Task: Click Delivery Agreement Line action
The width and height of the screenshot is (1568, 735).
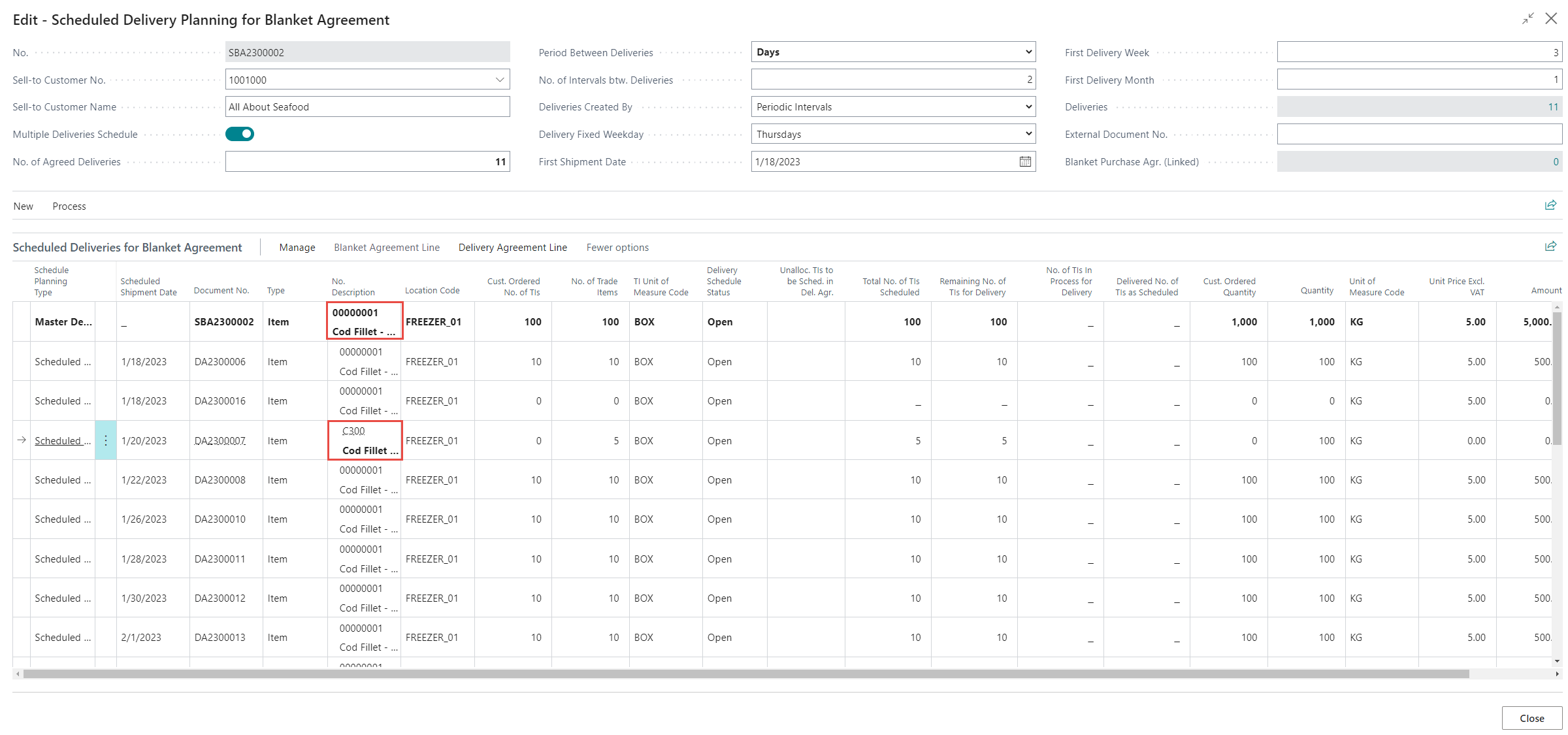Action: click(512, 247)
